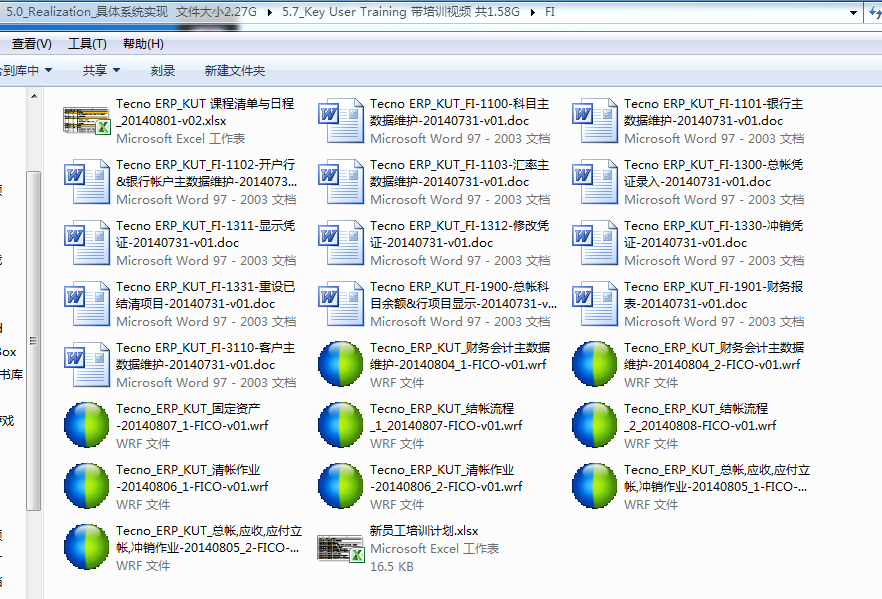This screenshot has height=599, width=882.
Task: Select WRF icon of 冲销作业-20140805_2
Action: [87, 547]
